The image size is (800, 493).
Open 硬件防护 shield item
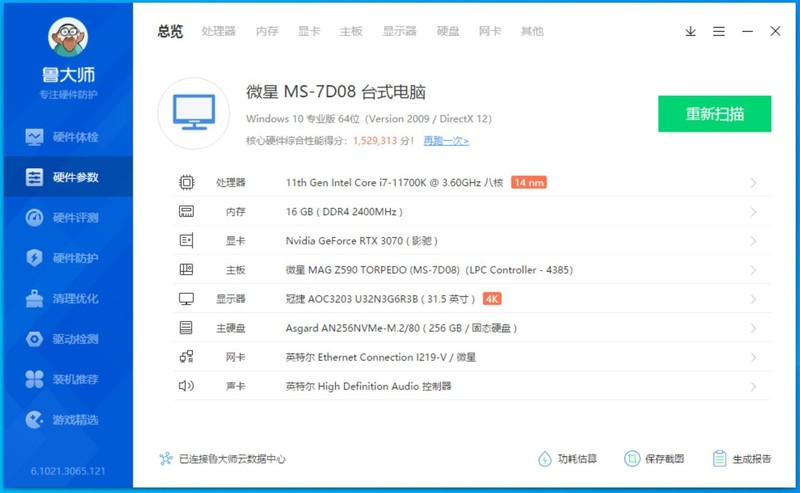(x=65, y=258)
